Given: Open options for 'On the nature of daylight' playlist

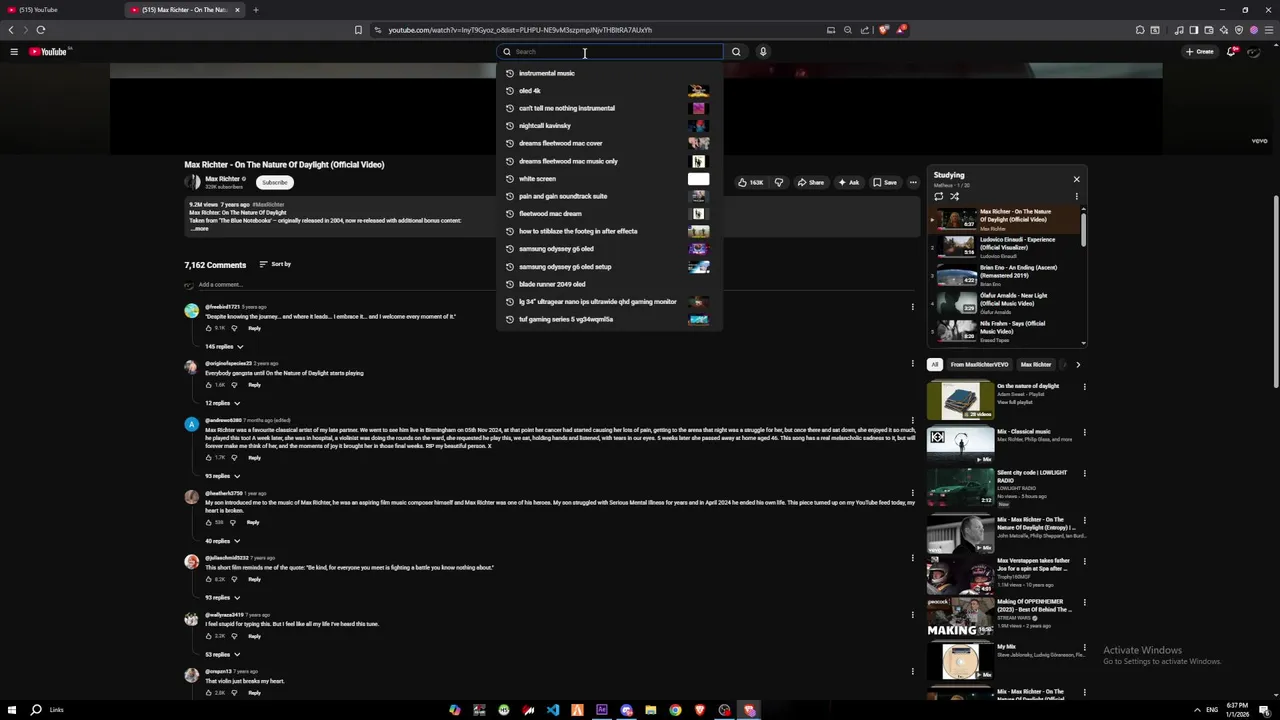Looking at the screenshot, I should click(x=1085, y=387).
